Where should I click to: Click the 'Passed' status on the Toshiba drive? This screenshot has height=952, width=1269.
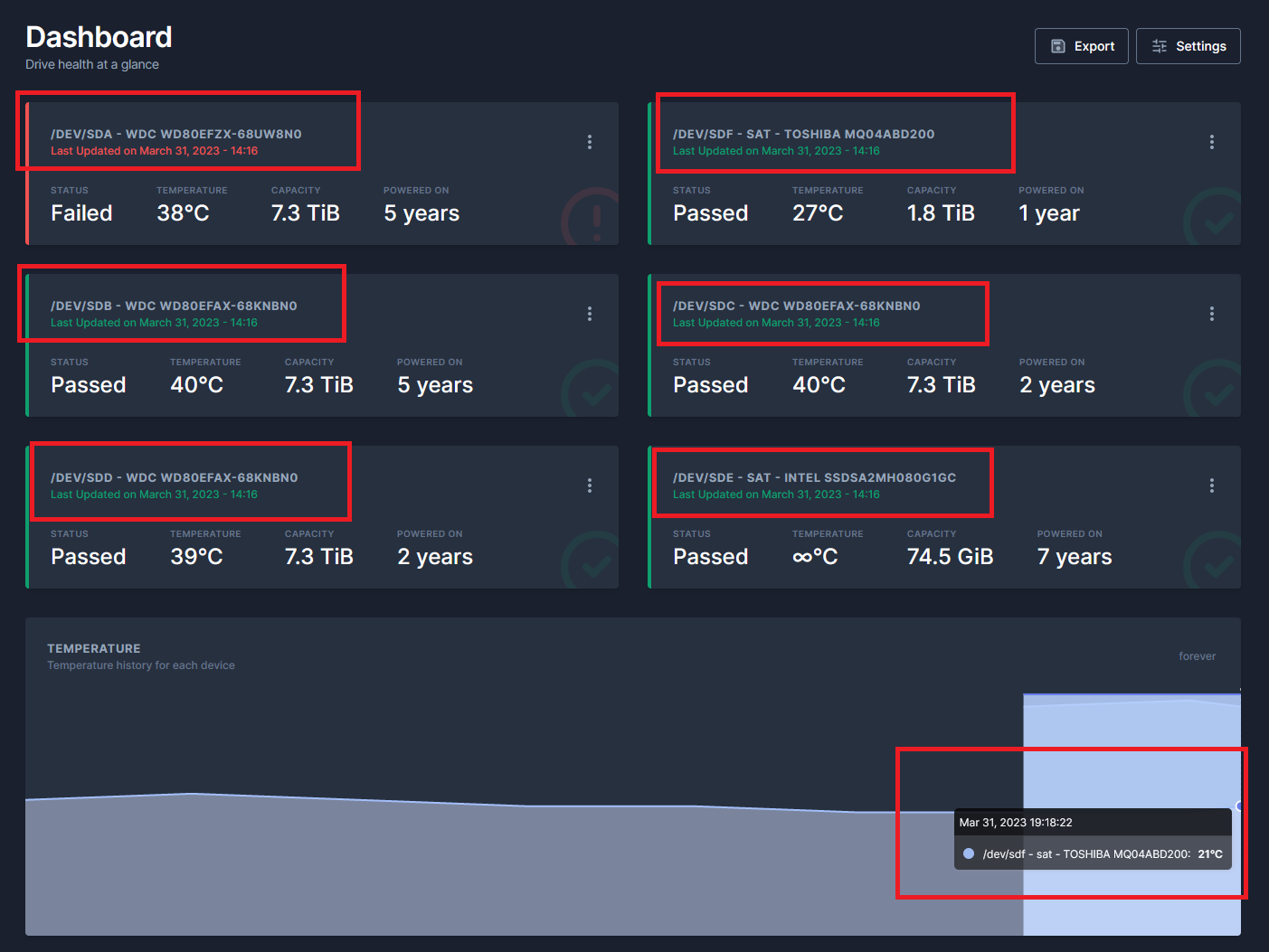click(711, 213)
